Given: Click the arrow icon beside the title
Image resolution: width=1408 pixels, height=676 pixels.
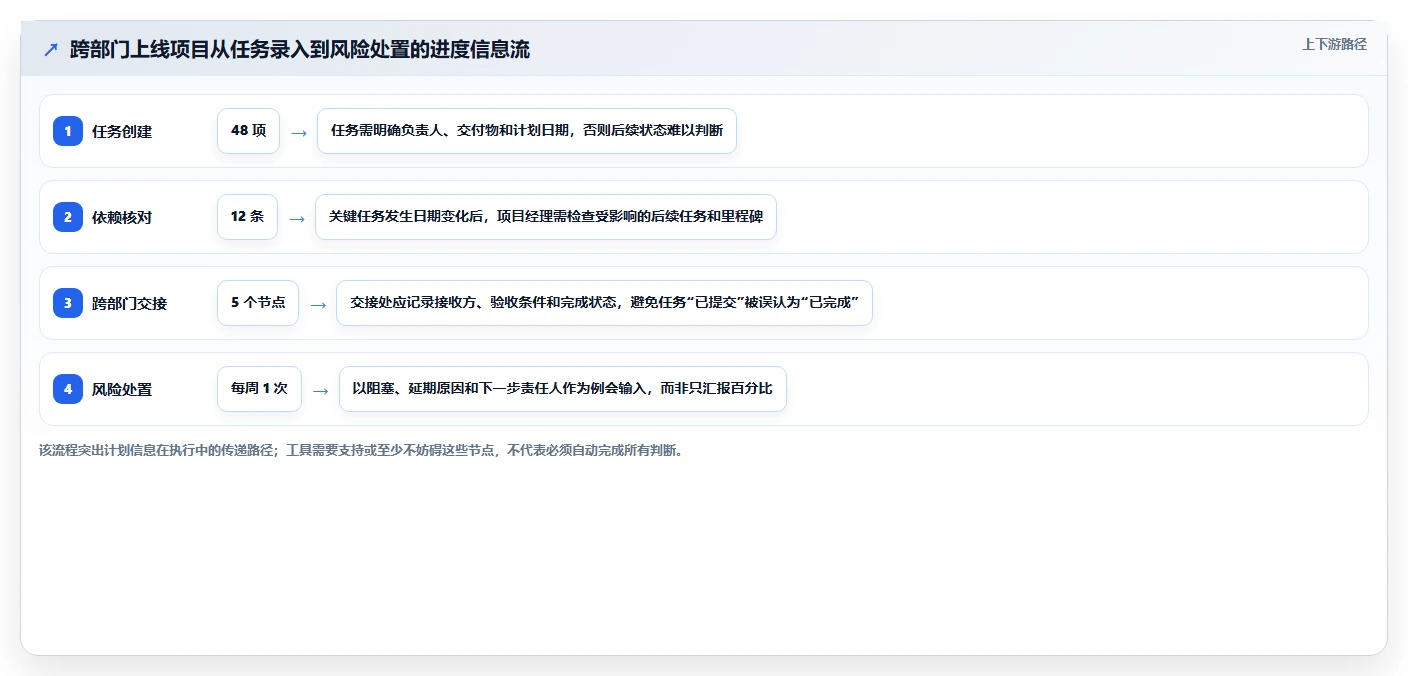Looking at the screenshot, I should pyautogui.click(x=51, y=50).
